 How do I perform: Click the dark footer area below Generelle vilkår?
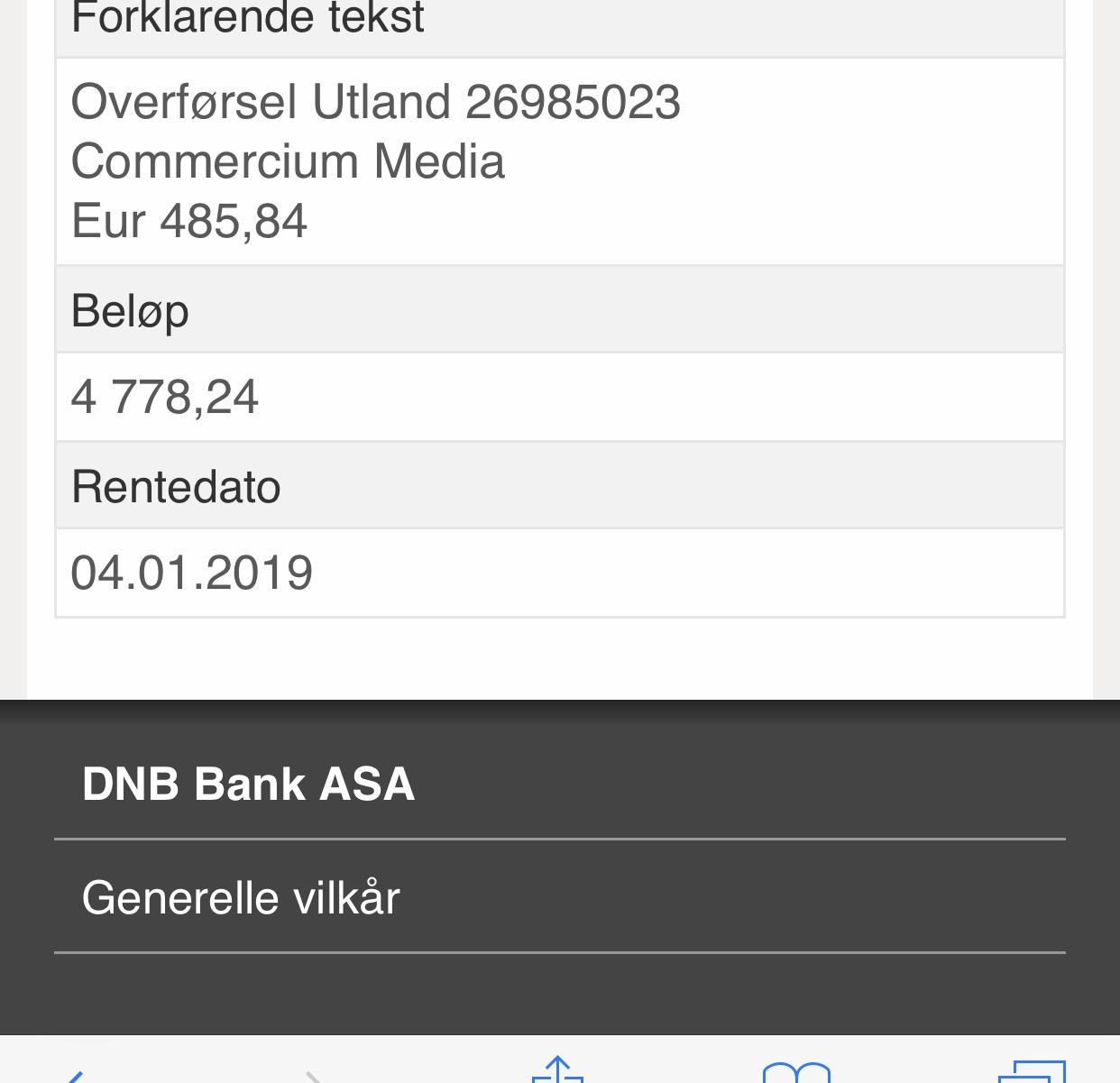point(559,994)
